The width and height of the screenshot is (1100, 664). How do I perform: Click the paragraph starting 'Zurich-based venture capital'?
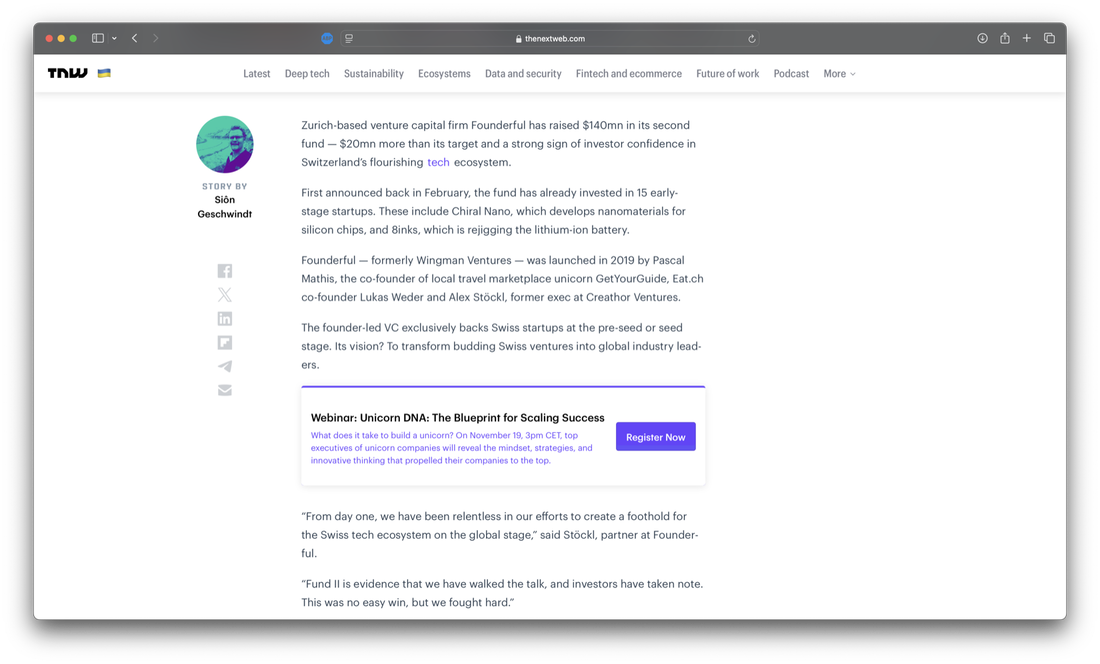[499, 144]
